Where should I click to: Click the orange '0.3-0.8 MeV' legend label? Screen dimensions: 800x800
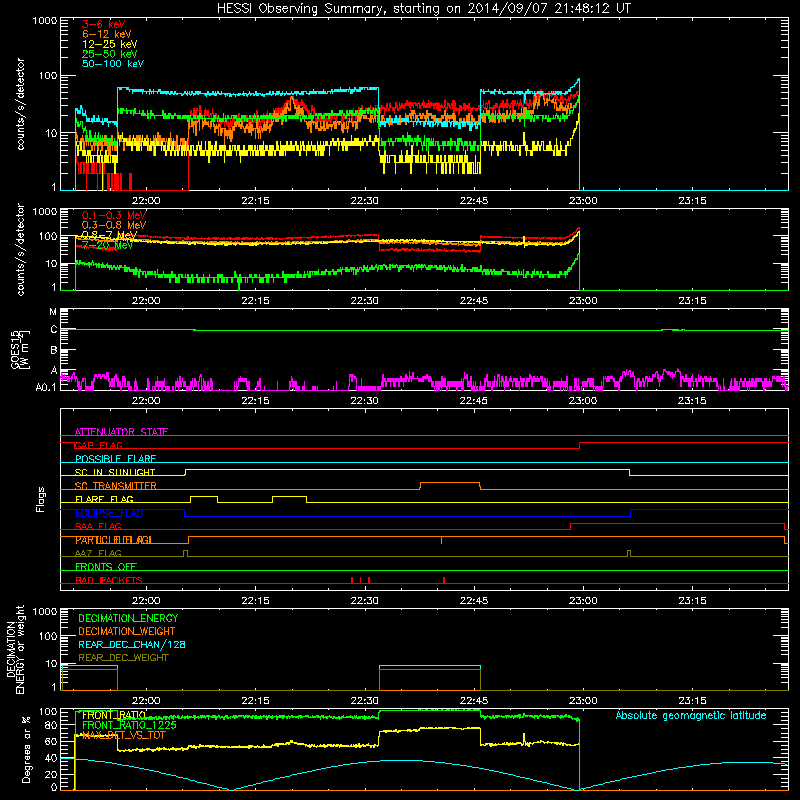(x=114, y=225)
